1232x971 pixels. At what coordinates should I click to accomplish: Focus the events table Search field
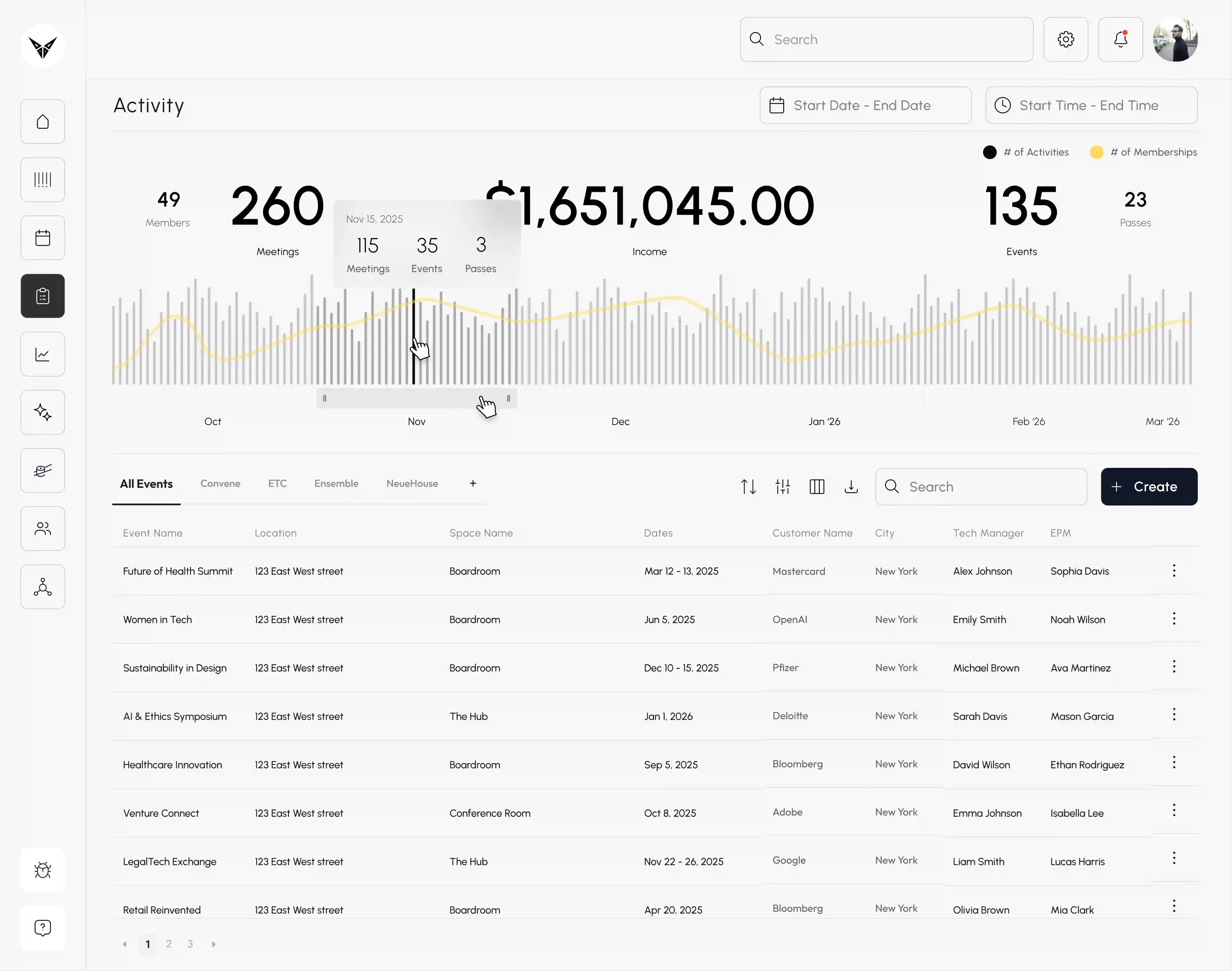981,487
